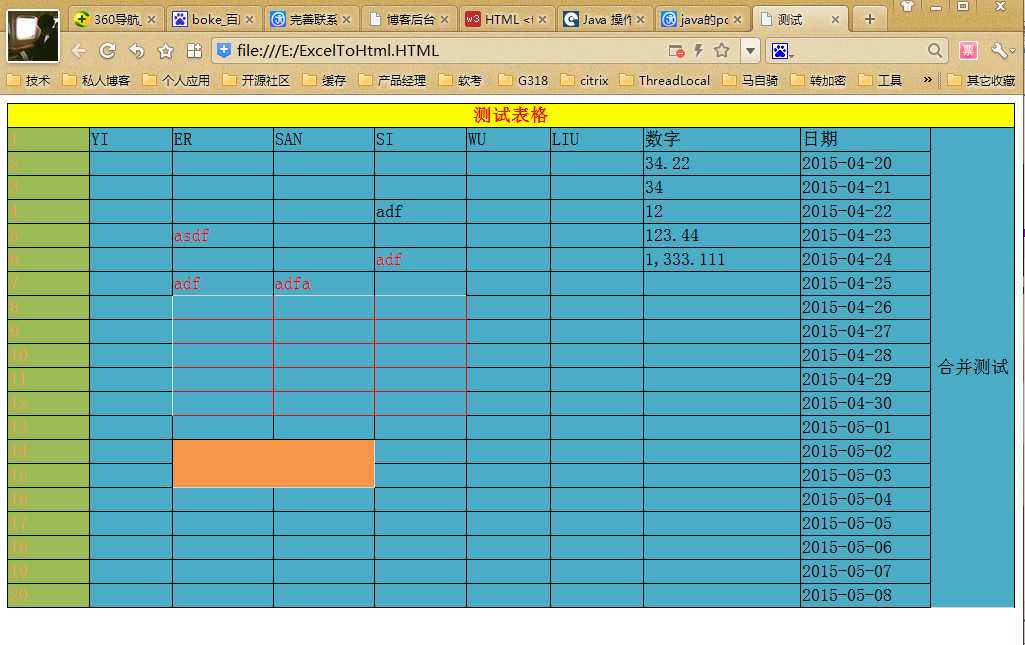The image size is (1025, 645).
Task: Open the 软考 bookmark folder
Action: [461, 80]
